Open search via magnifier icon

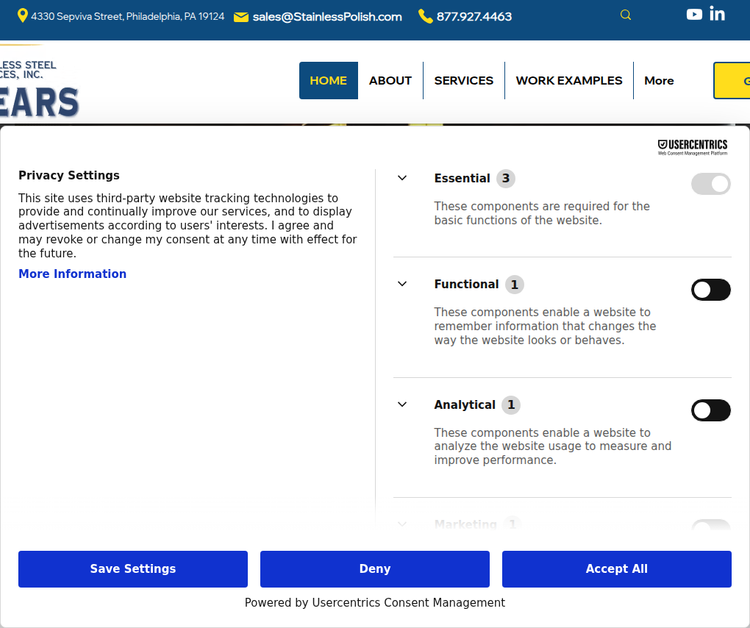coord(626,15)
